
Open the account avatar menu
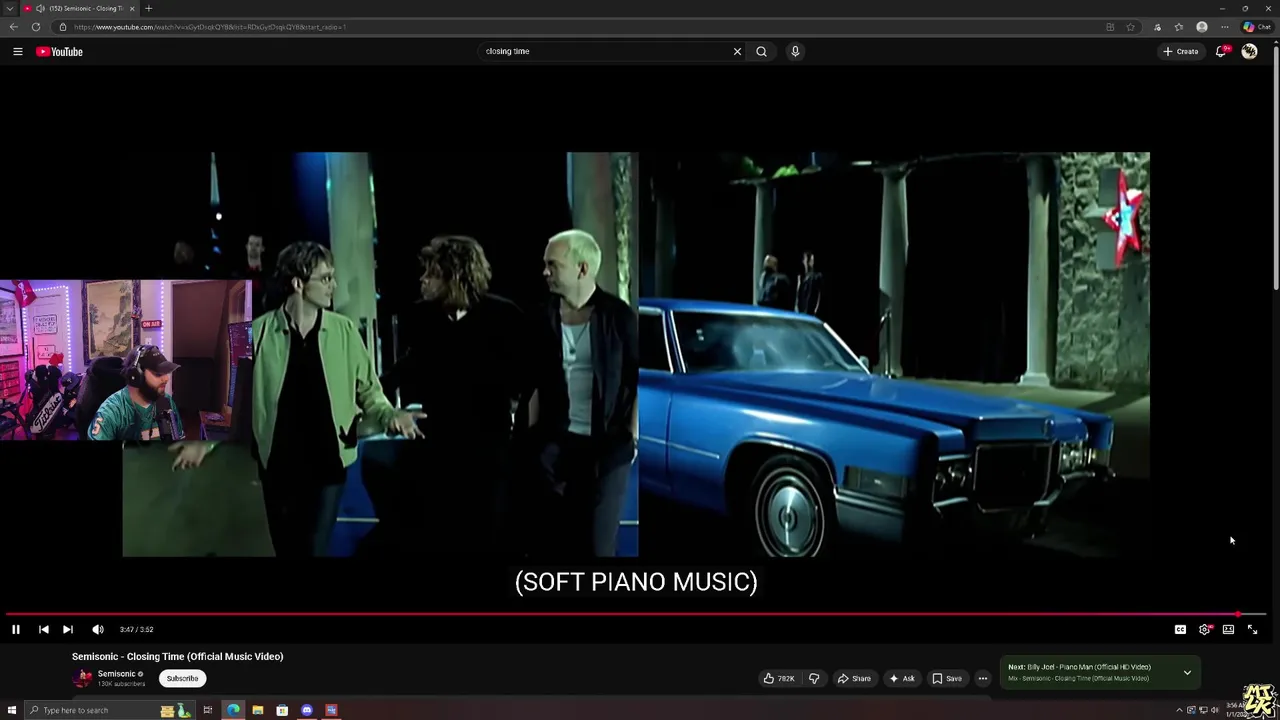coord(1249,51)
